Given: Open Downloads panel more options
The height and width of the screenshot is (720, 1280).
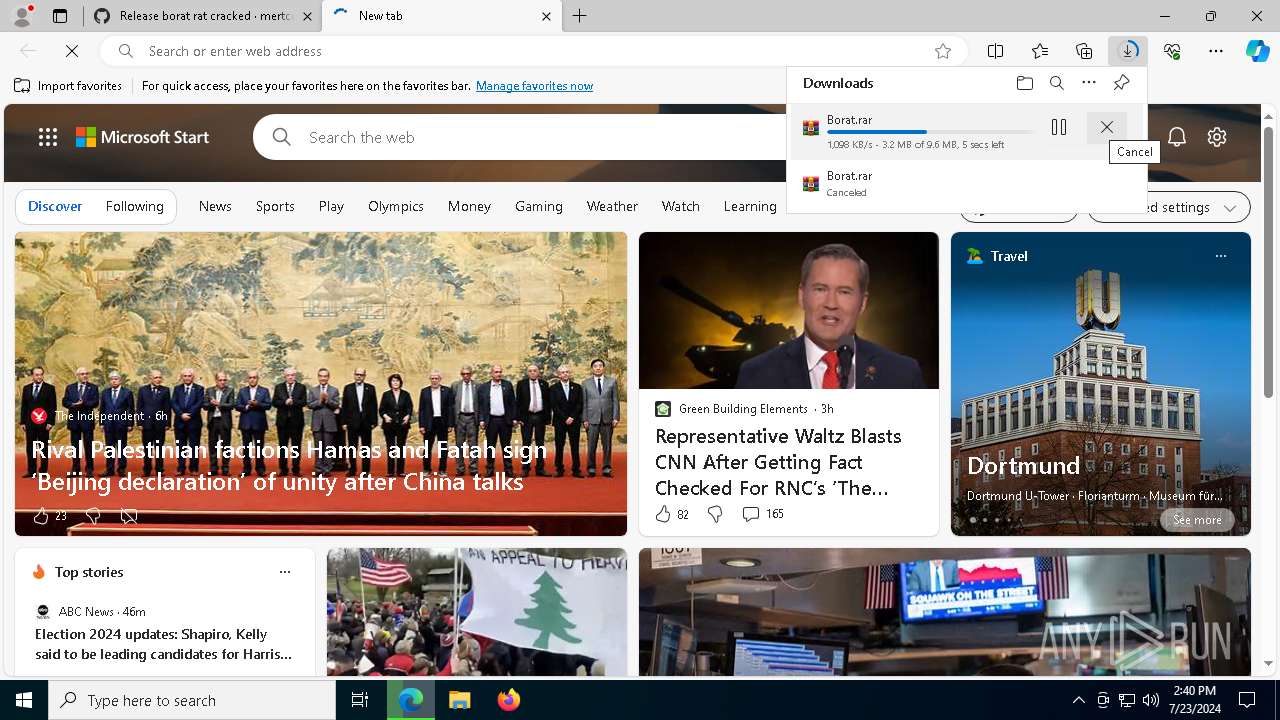Looking at the screenshot, I should tap(1089, 83).
